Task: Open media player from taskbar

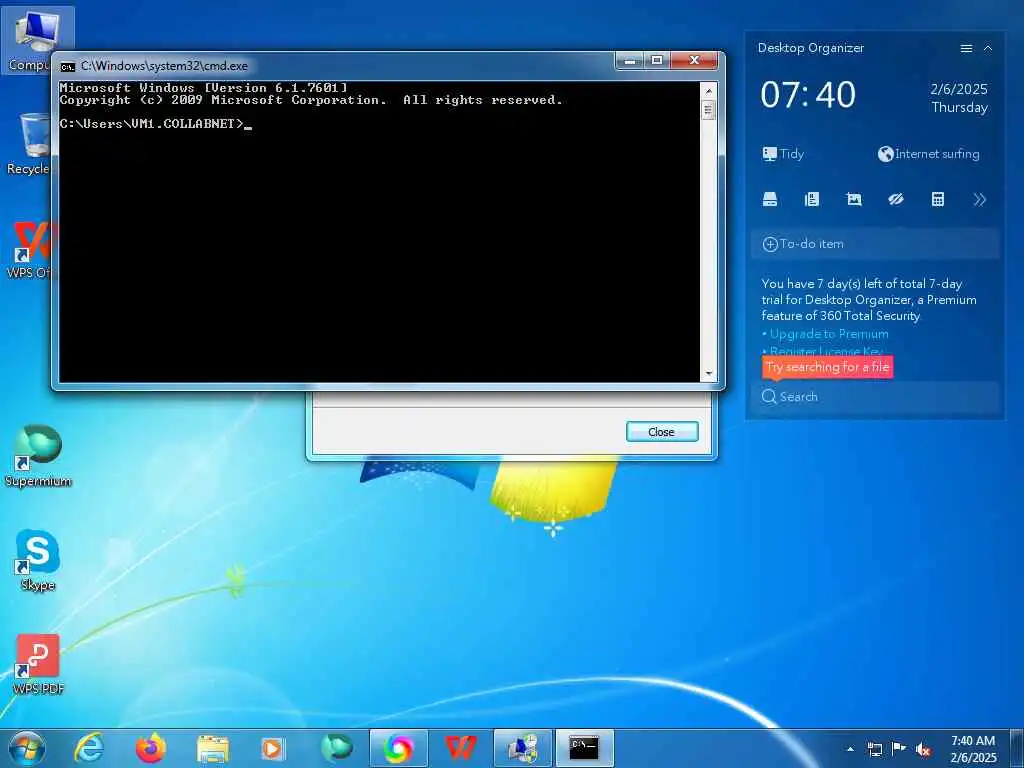Action: [x=273, y=748]
